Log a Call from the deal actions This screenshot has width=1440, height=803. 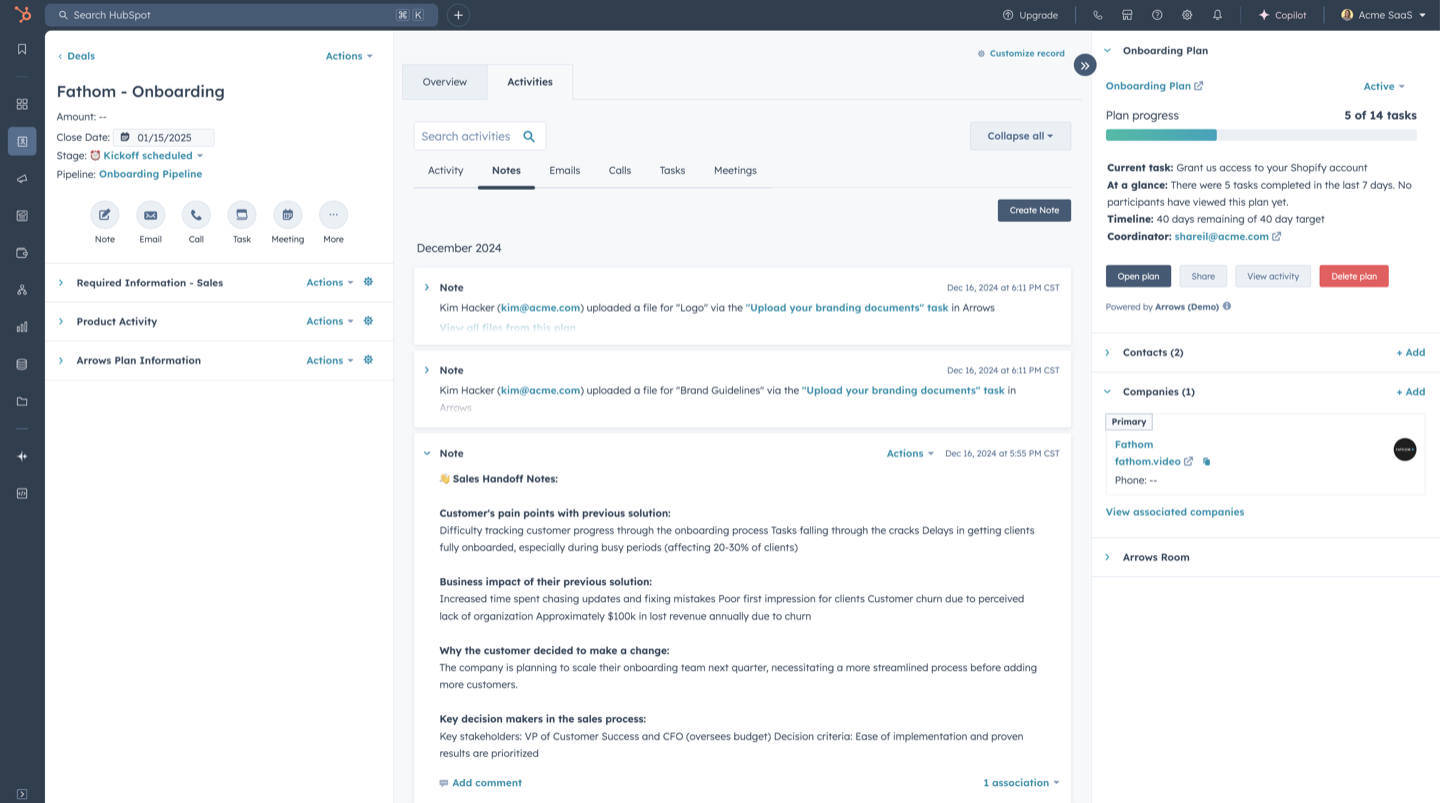click(x=196, y=215)
